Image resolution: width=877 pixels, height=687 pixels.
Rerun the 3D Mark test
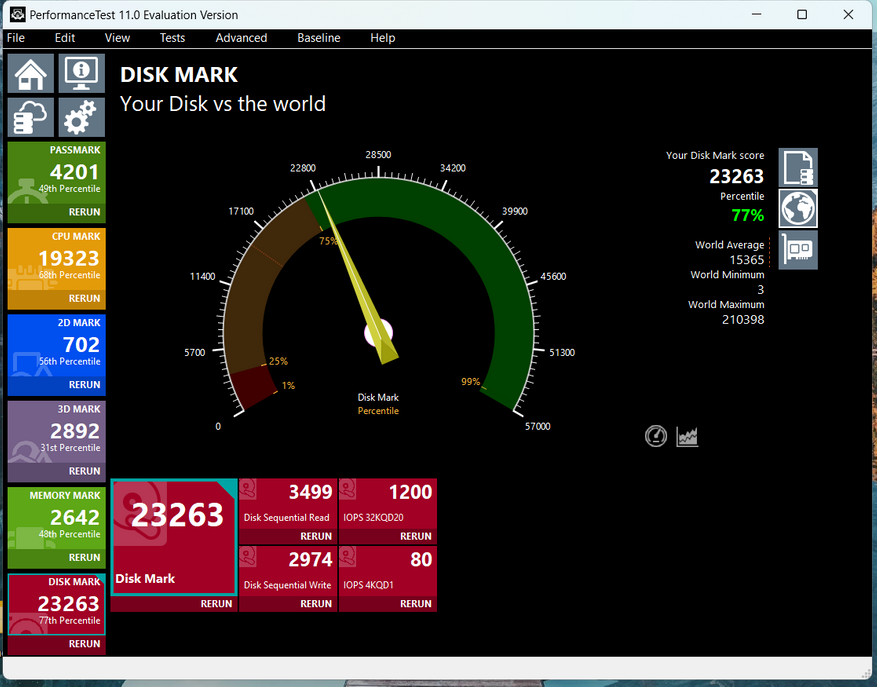pos(84,471)
